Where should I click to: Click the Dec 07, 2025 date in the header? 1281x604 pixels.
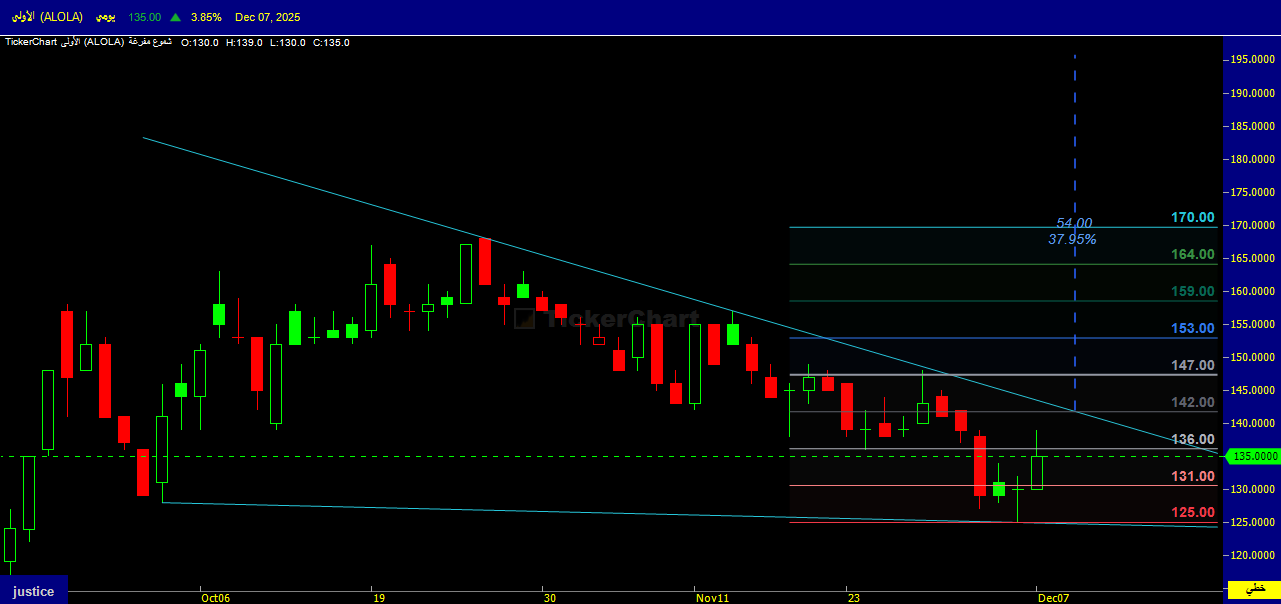(x=267, y=18)
